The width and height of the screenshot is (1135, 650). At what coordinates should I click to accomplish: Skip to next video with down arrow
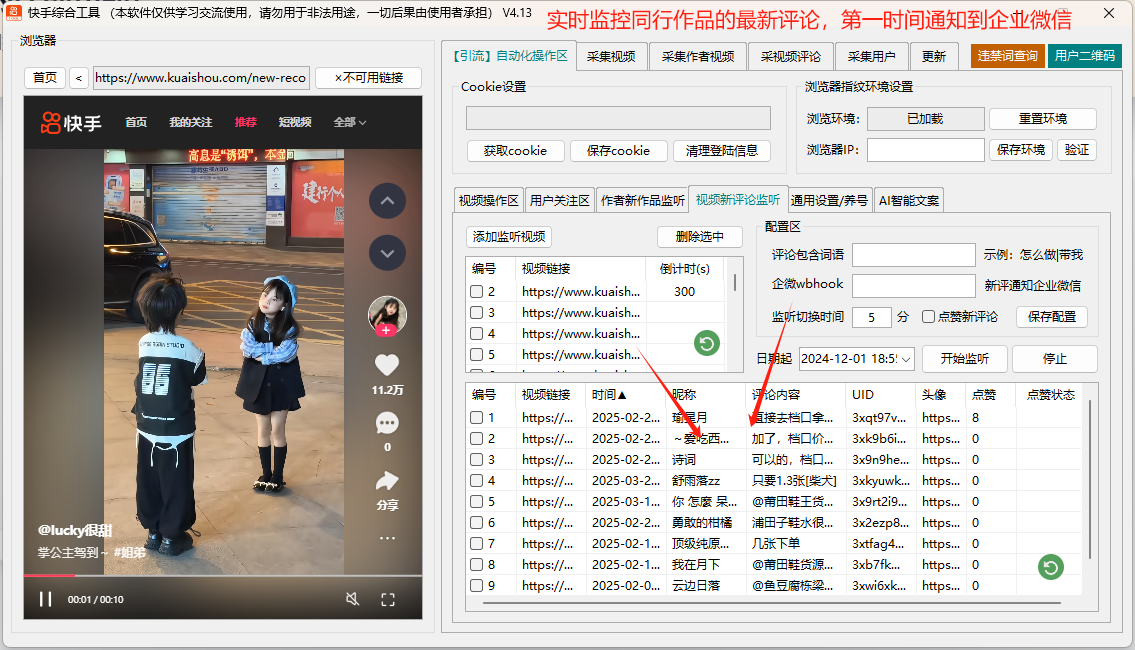tap(387, 253)
